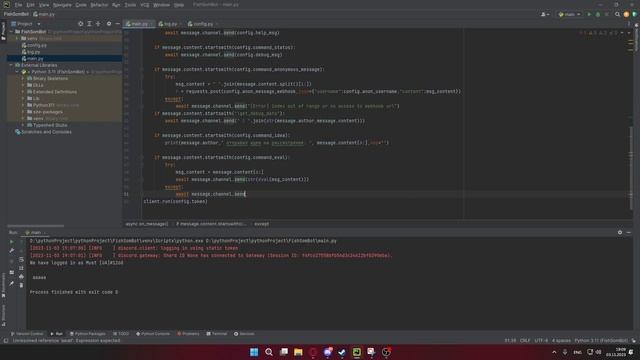The image size is (640, 360).
Task: Switch to the config.py editor tab
Action: point(203,24)
